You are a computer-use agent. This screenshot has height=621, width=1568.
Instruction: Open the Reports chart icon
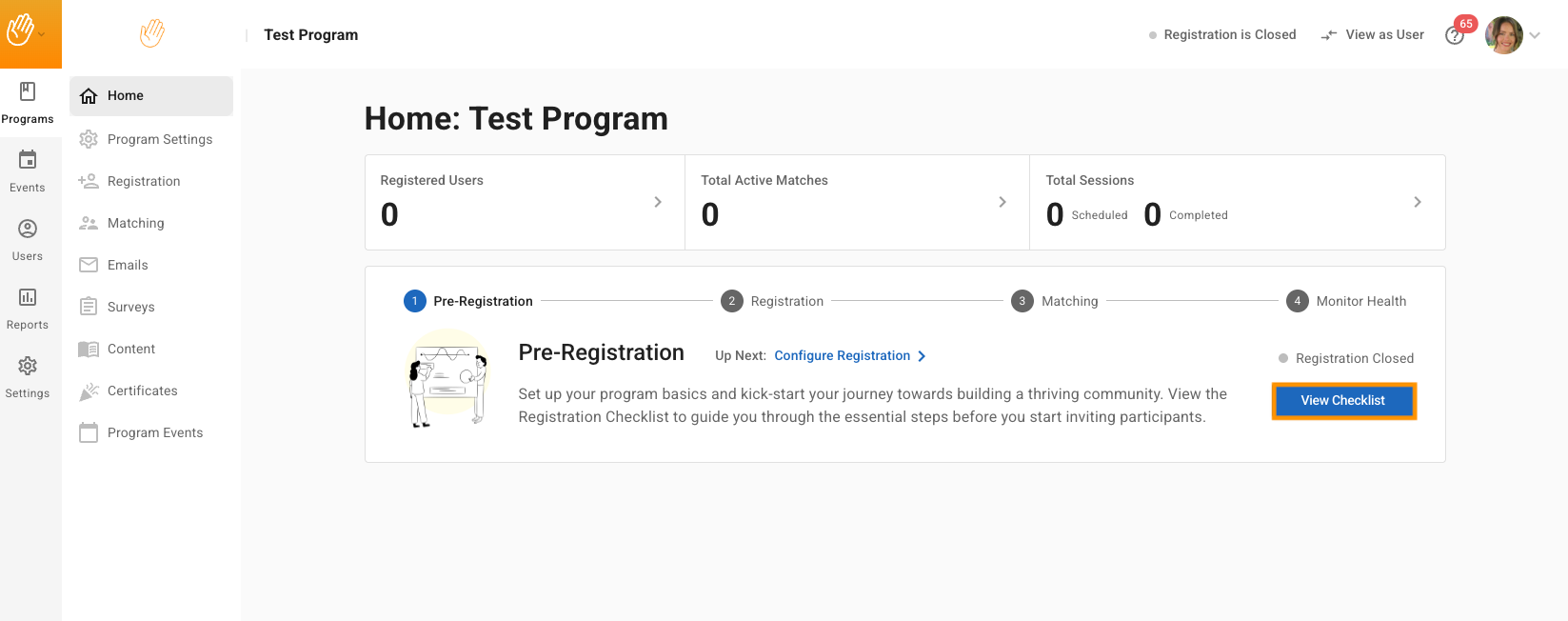28,298
